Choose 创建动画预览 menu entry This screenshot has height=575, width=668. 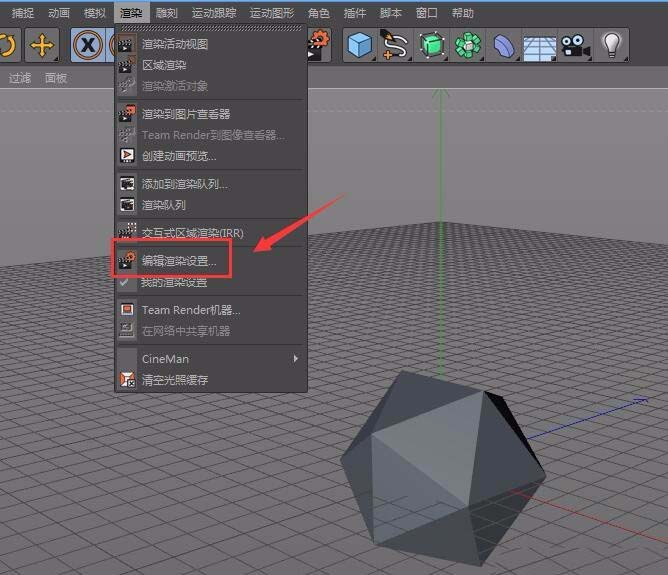pyautogui.click(x=211, y=156)
